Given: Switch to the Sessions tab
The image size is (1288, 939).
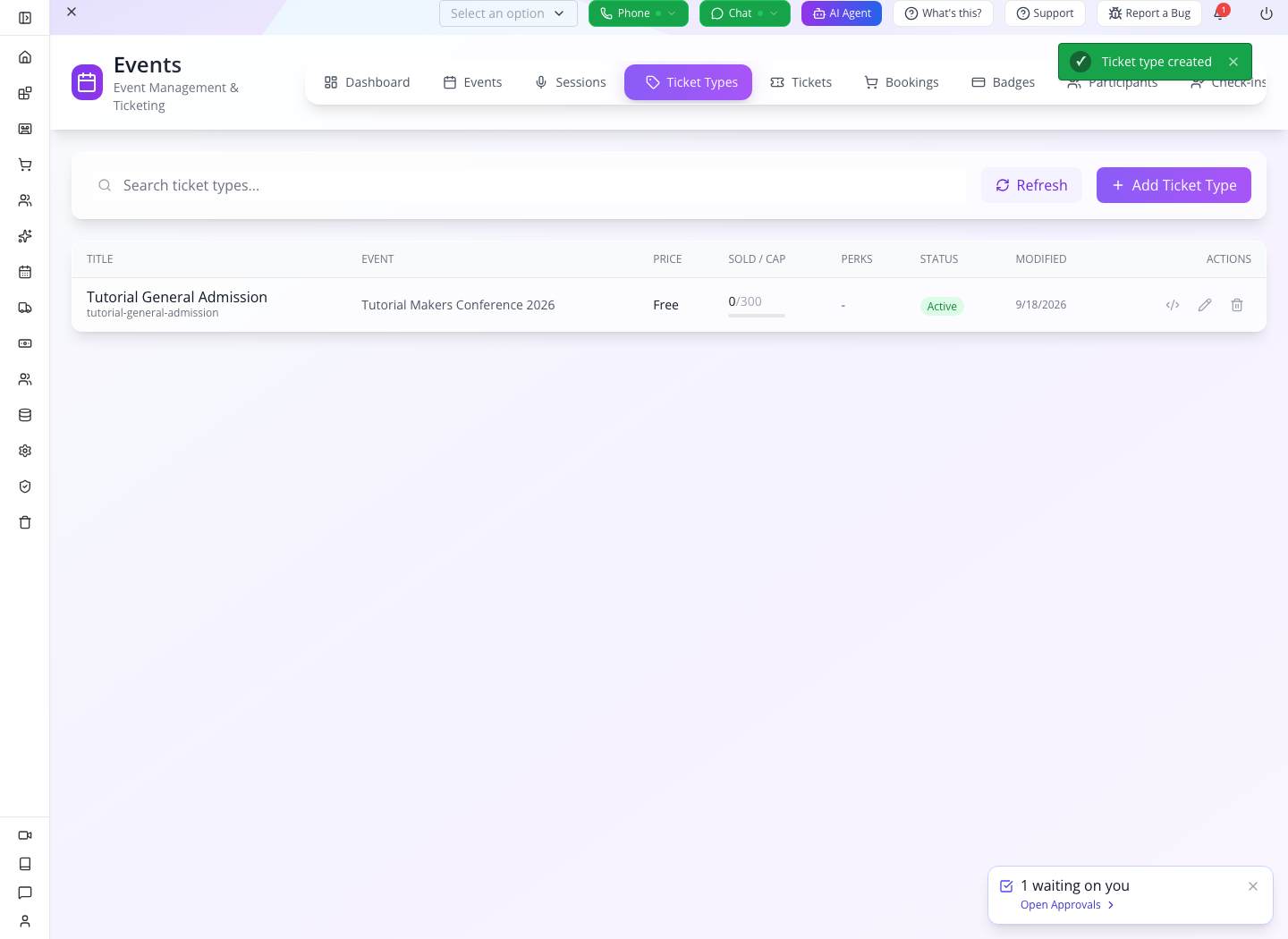Looking at the screenshot, I should pos(570,82).
